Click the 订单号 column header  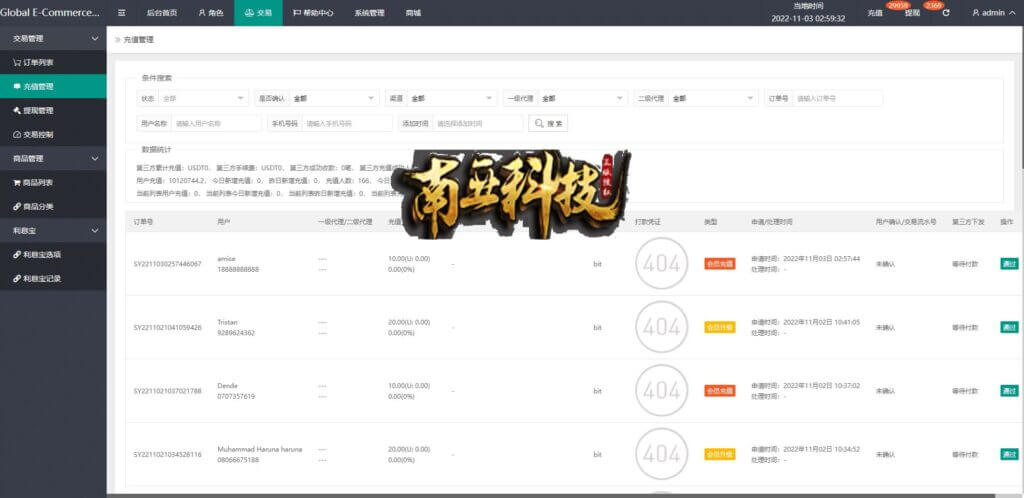143,222
